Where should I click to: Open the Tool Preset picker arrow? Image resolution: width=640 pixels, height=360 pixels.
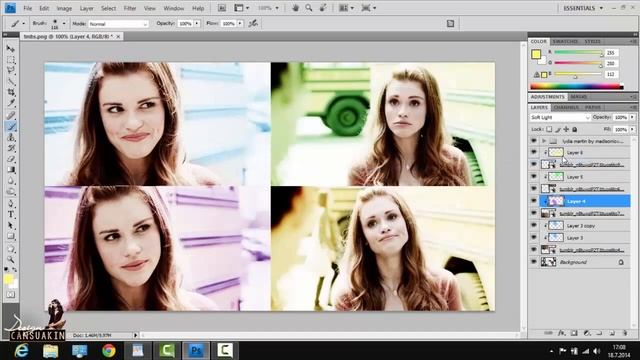(24, 24)
